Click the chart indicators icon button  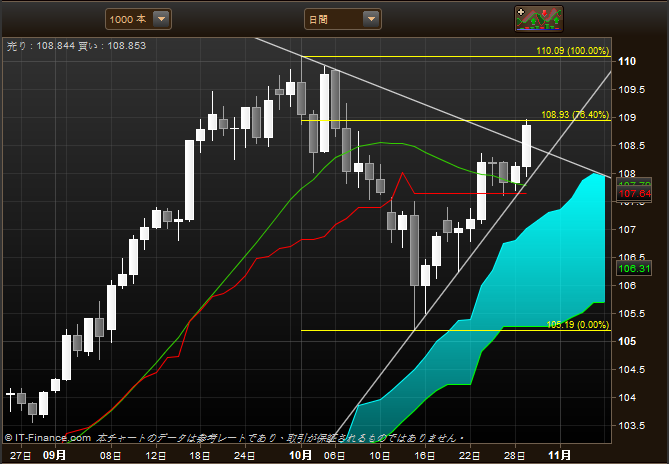coord(539,19)
